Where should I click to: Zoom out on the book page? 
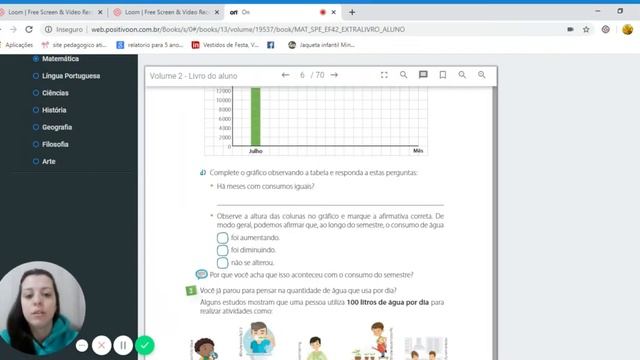482,75
